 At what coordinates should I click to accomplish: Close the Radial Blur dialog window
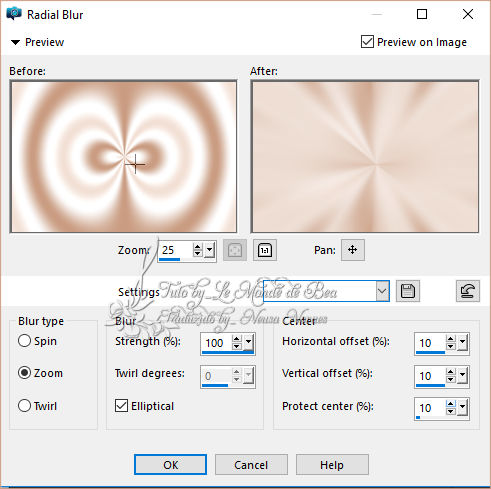[x=468, y=14]
